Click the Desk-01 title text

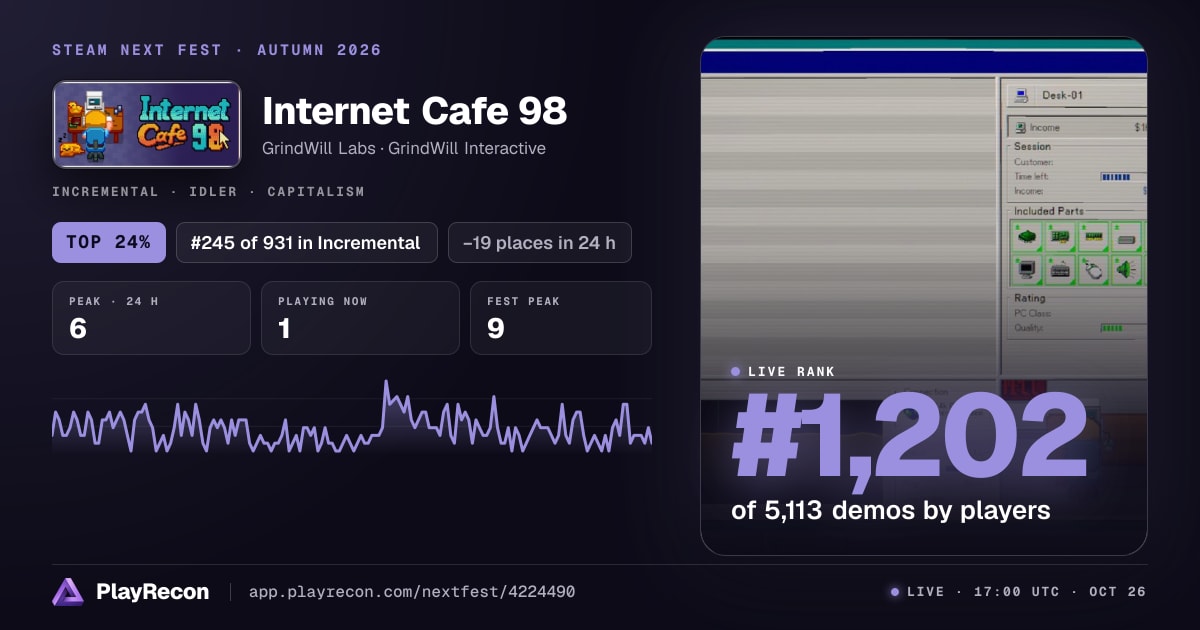(1062, 96)
